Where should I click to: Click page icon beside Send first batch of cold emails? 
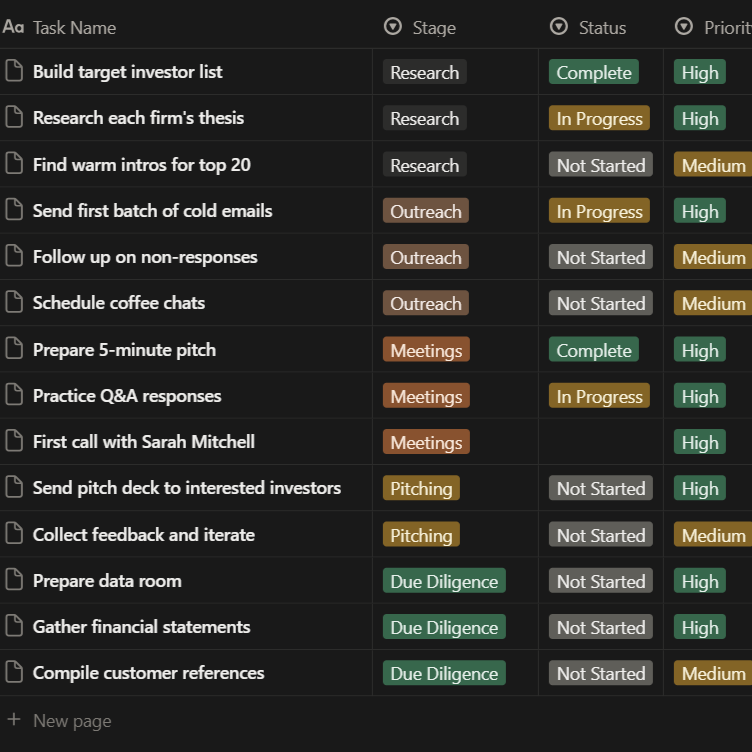[14, 210]
